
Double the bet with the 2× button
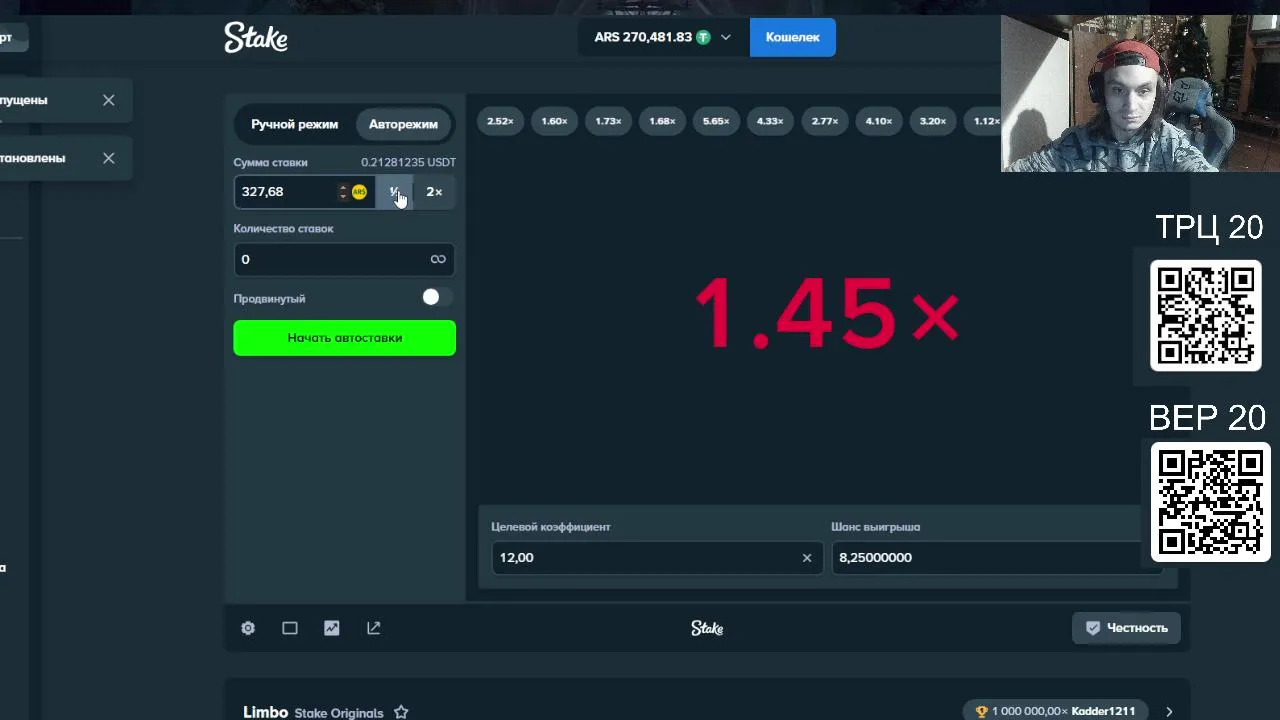(x=434, y=192)
